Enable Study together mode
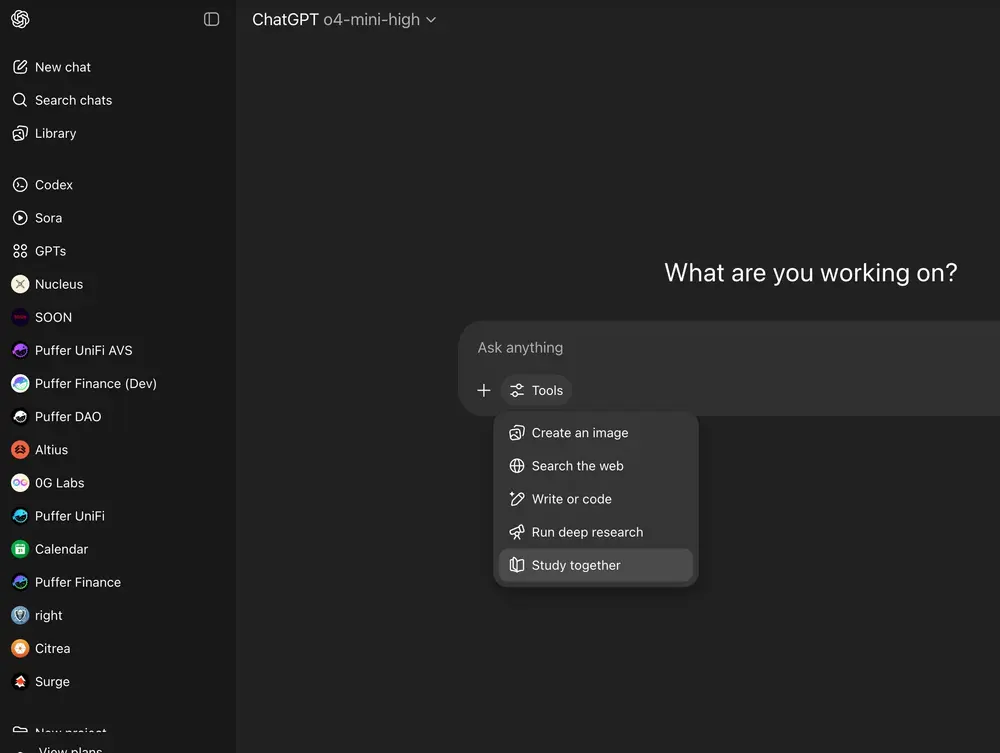 [x=576, y=565]
